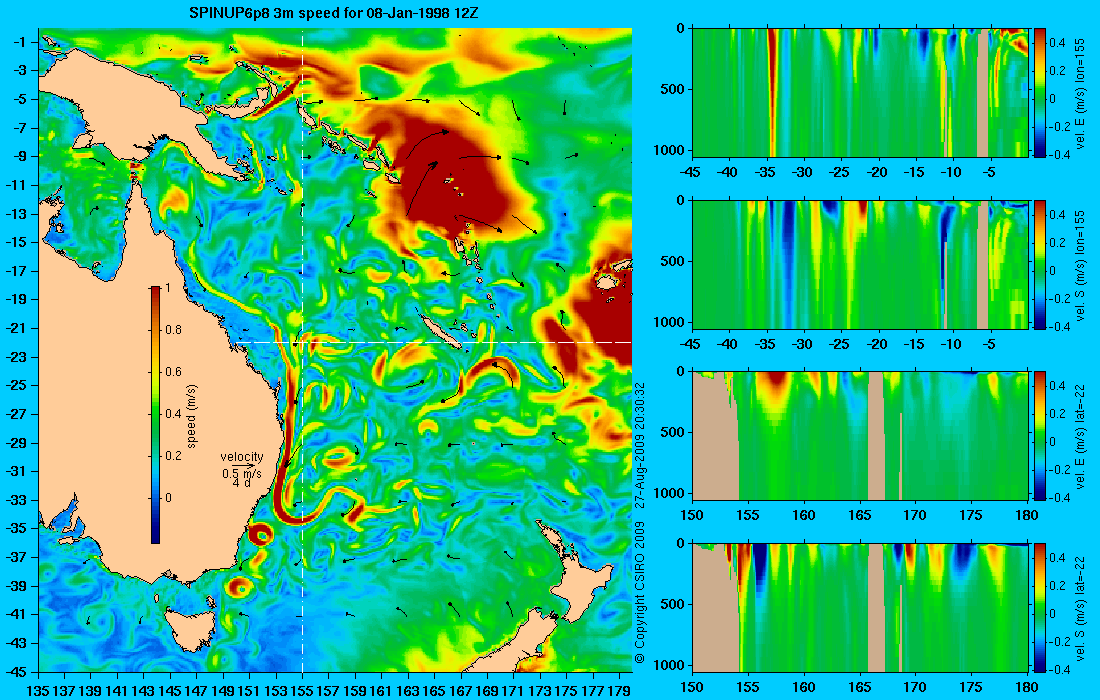Image resolution: width=1100 pixels, height=700 pixels.
Task: Click longitude tick 179 on the map axis
Action: (x=619, y=691)
